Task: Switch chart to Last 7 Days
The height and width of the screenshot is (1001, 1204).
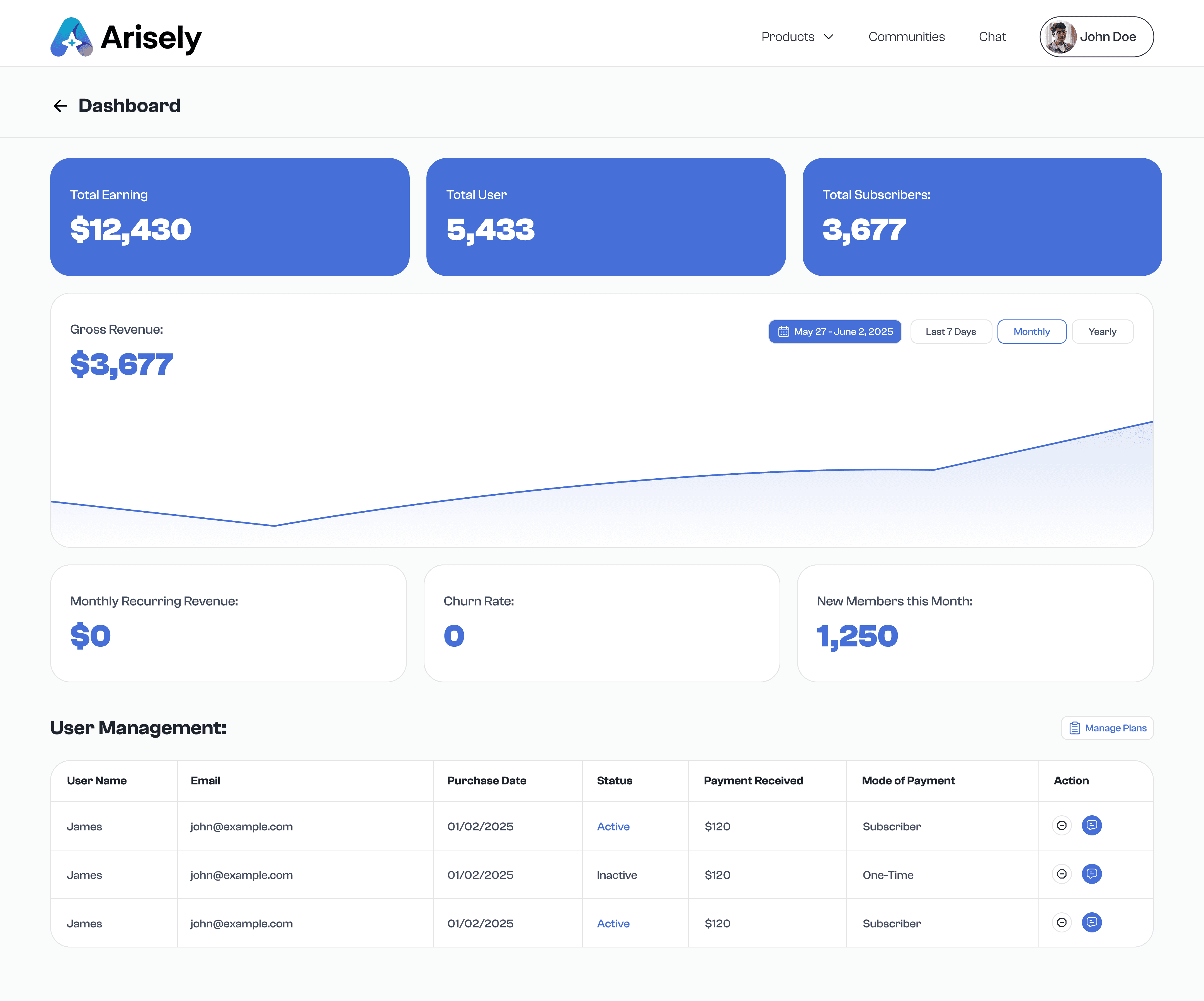Action: point(951,331)
